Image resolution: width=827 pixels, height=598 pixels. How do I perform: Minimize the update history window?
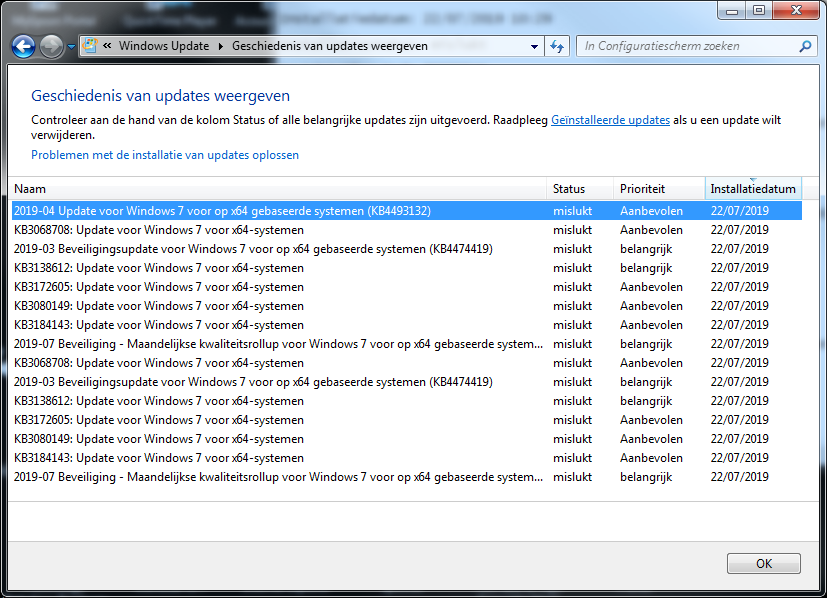(x=732, y=11)
